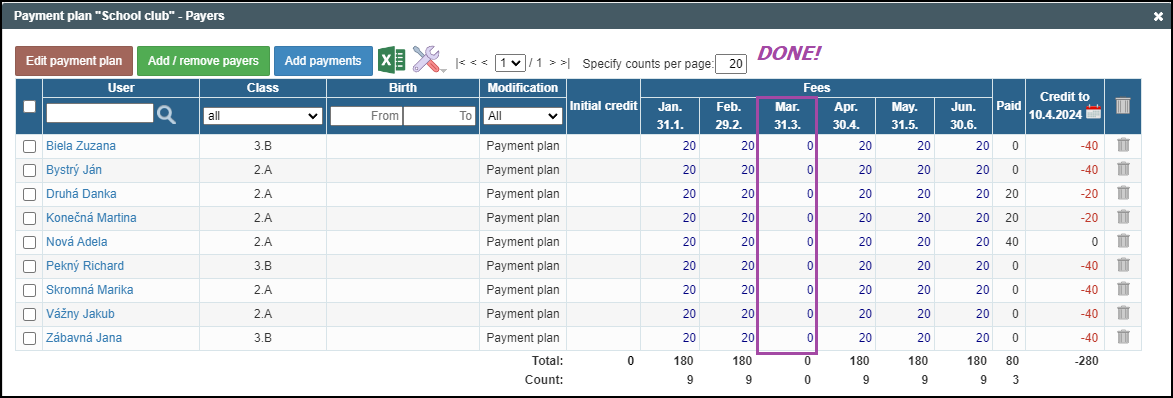Select the checkbox for Pekný Richard
This screenshot has width=1173, height=398.
pyautogui.click(x=29, y=266)
